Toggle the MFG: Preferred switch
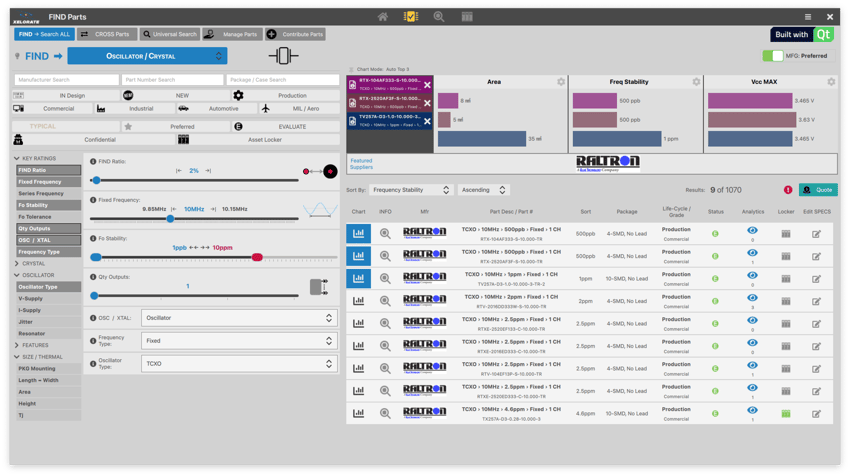The height and width of the screenshot is (476, 850). tap(772, 56)
